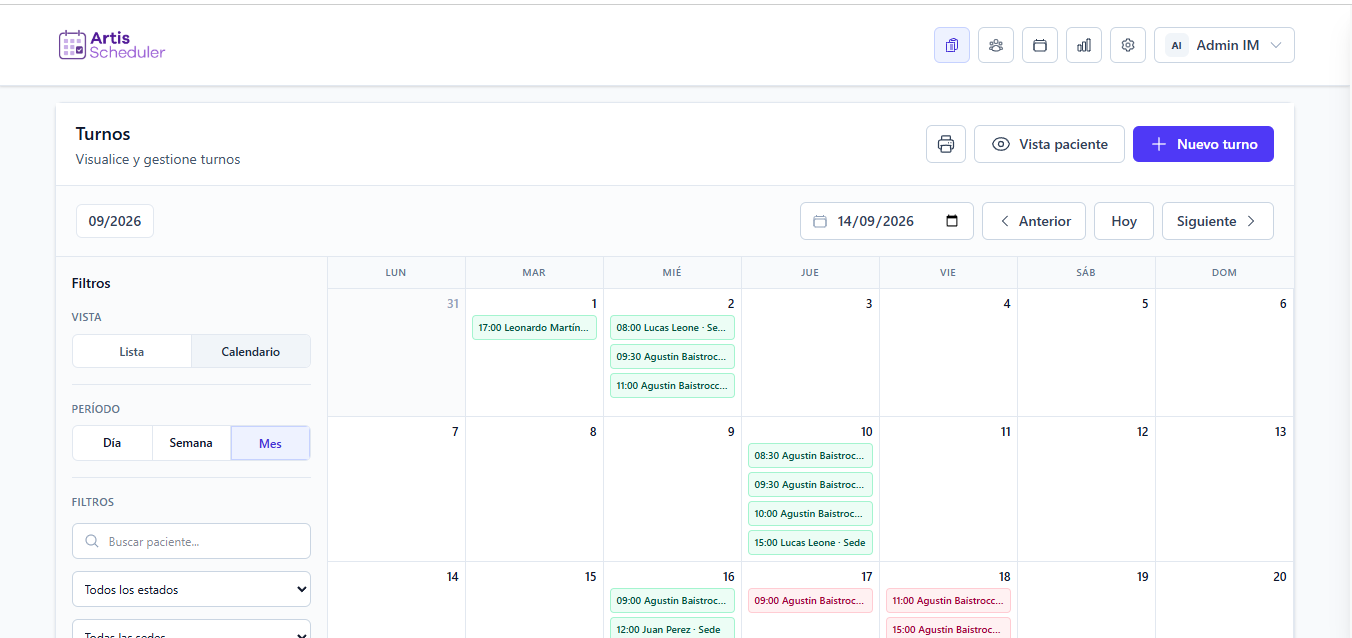Select day 14 in the calendar

(x=397, y=600)
